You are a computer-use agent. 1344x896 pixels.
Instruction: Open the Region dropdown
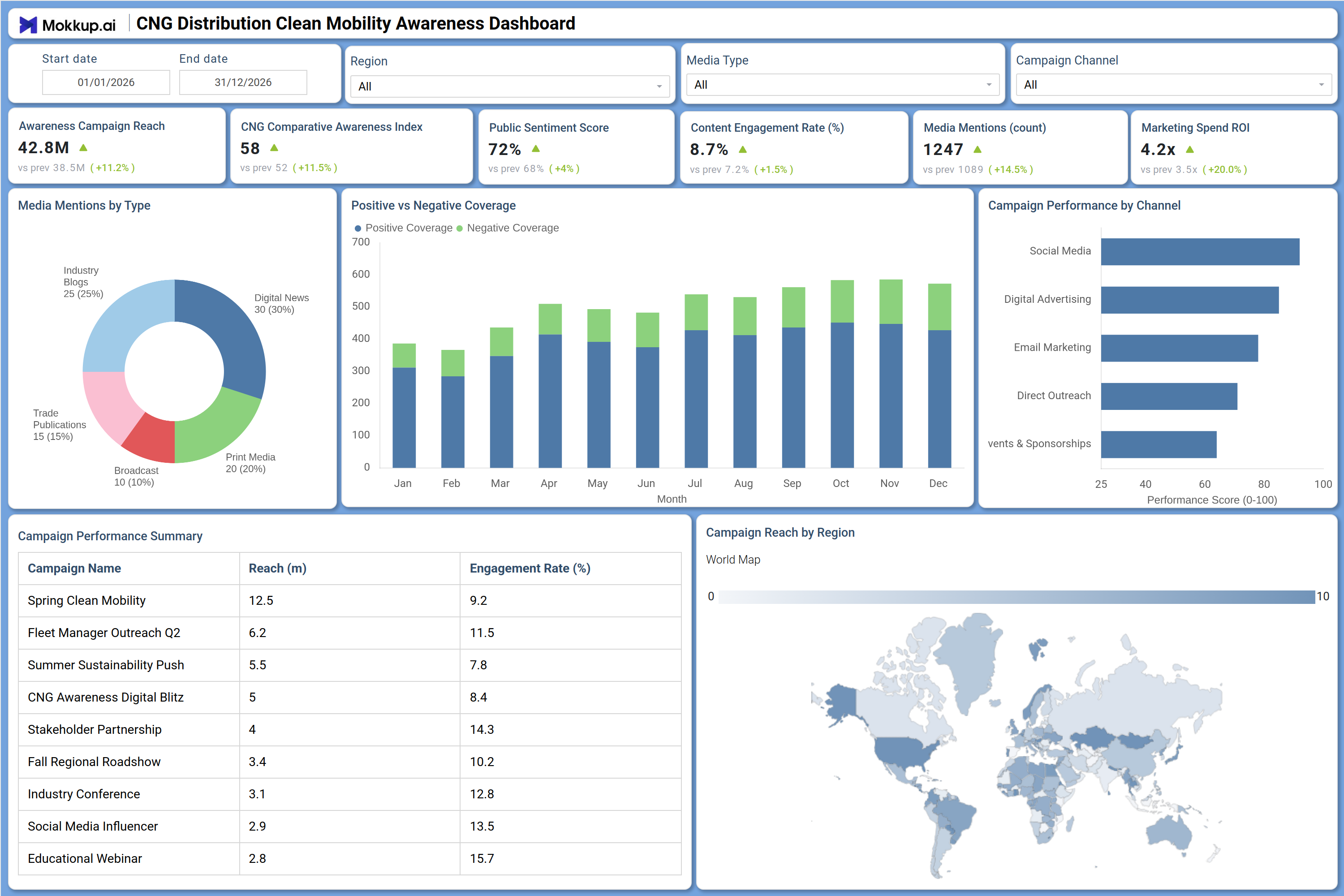tap(510, 86)
